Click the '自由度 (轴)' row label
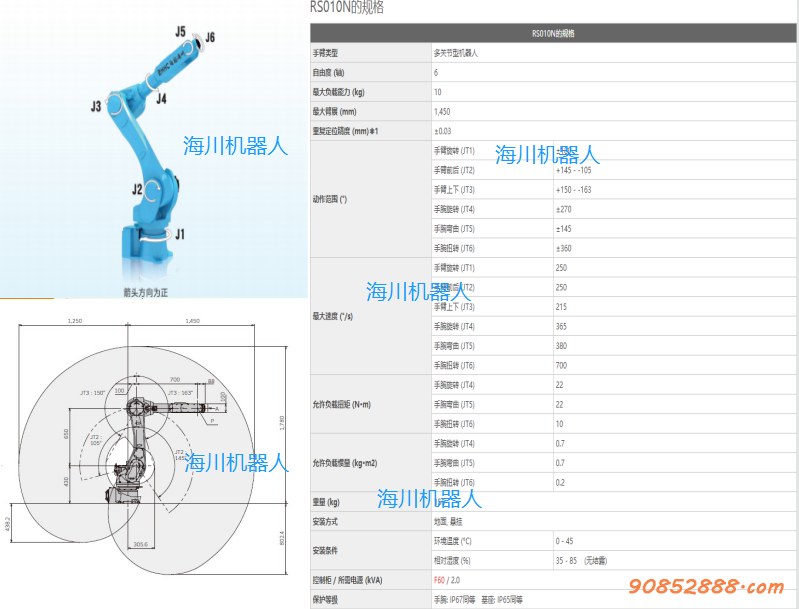 tap(328, 72)
